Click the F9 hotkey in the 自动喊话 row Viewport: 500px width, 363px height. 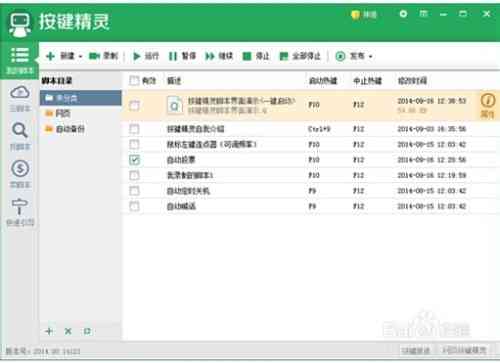[x=312, y=206]
